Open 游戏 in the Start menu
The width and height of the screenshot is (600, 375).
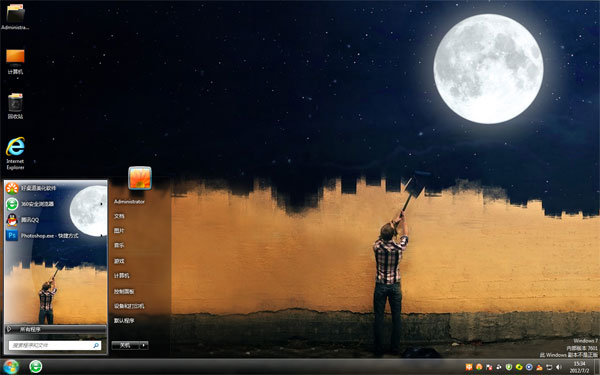pos(119,261)
